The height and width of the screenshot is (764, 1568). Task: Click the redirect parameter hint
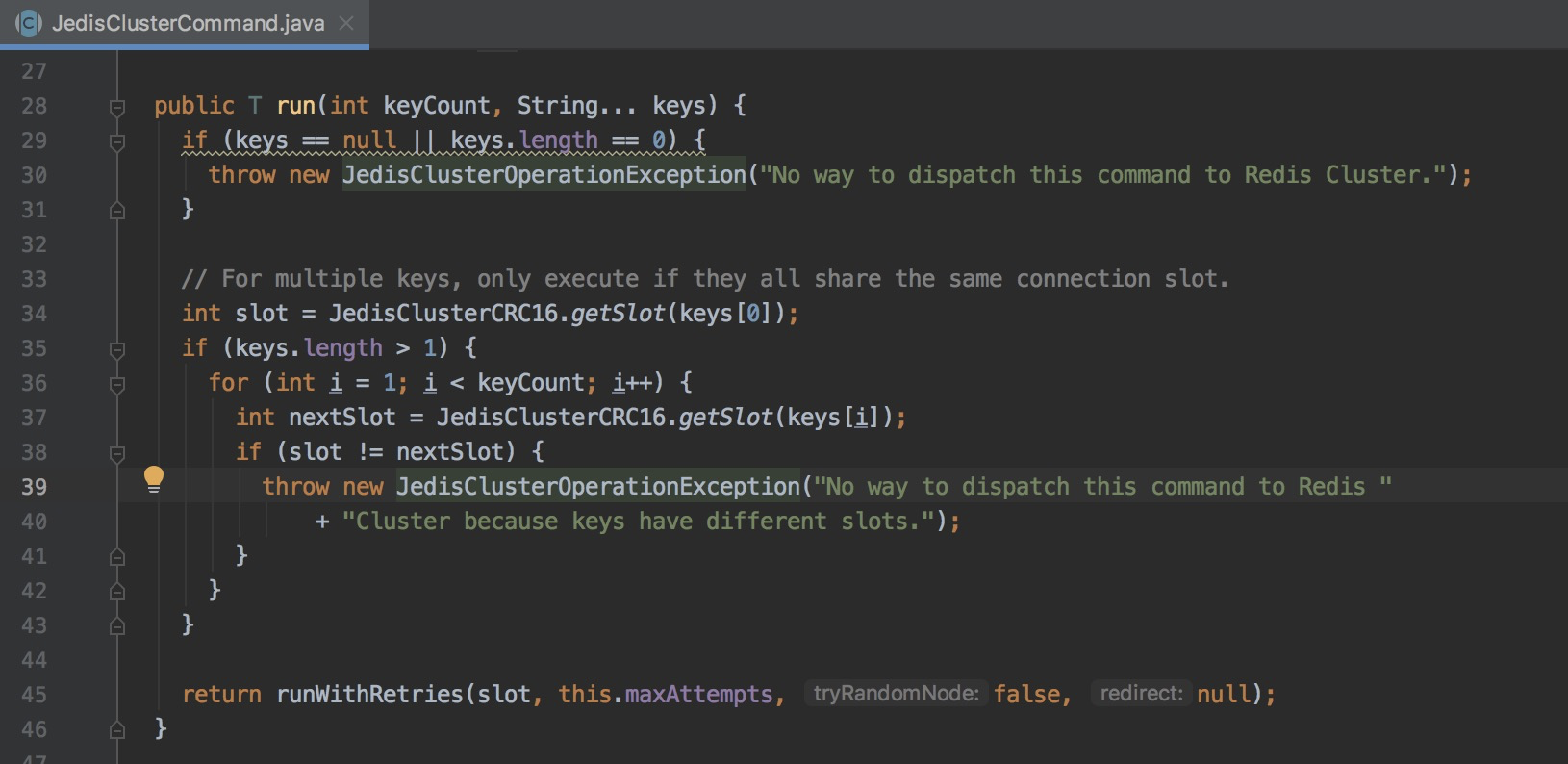tap(1141, 694)
